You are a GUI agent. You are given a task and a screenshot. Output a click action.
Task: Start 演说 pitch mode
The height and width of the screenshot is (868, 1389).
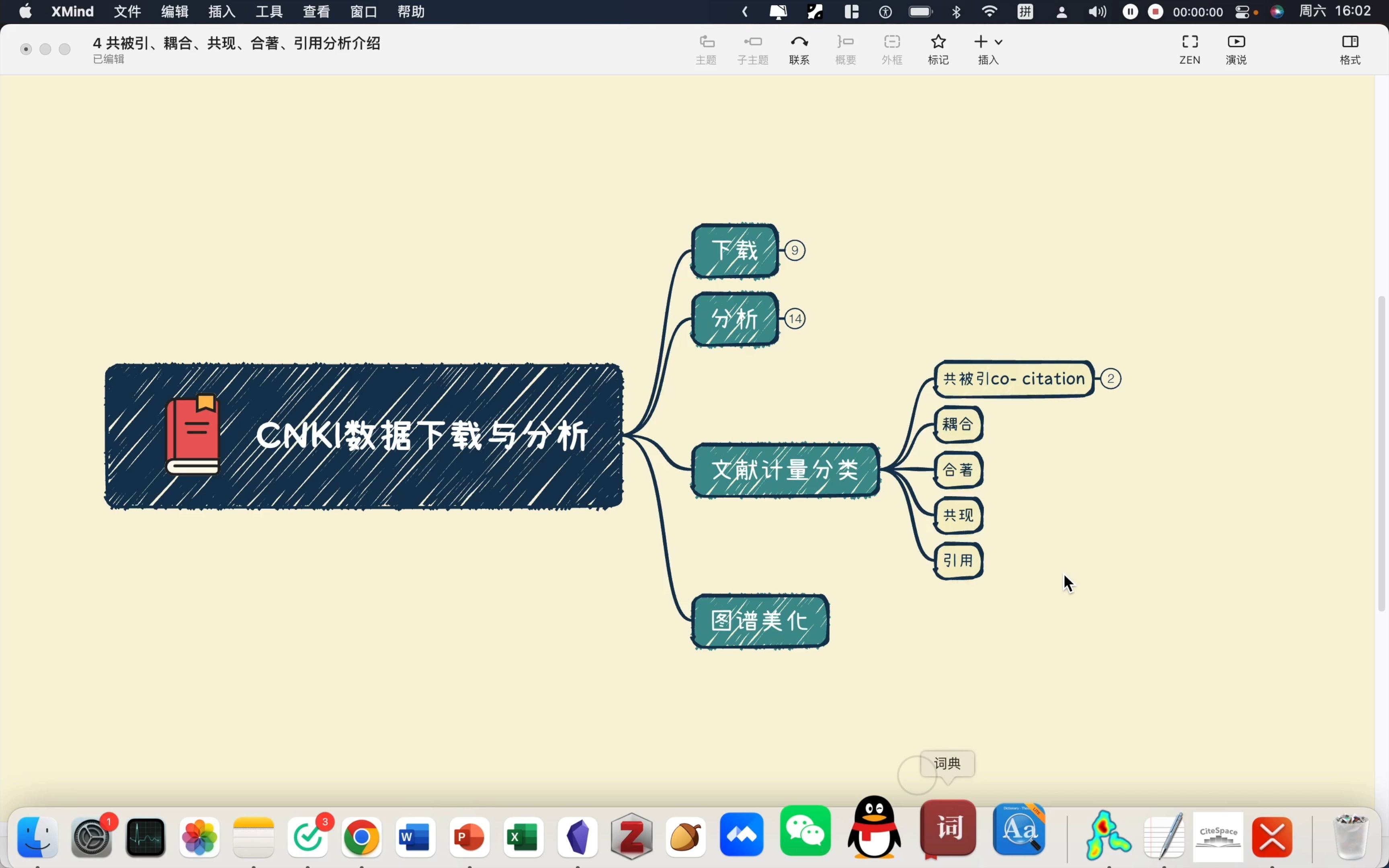1236,49
